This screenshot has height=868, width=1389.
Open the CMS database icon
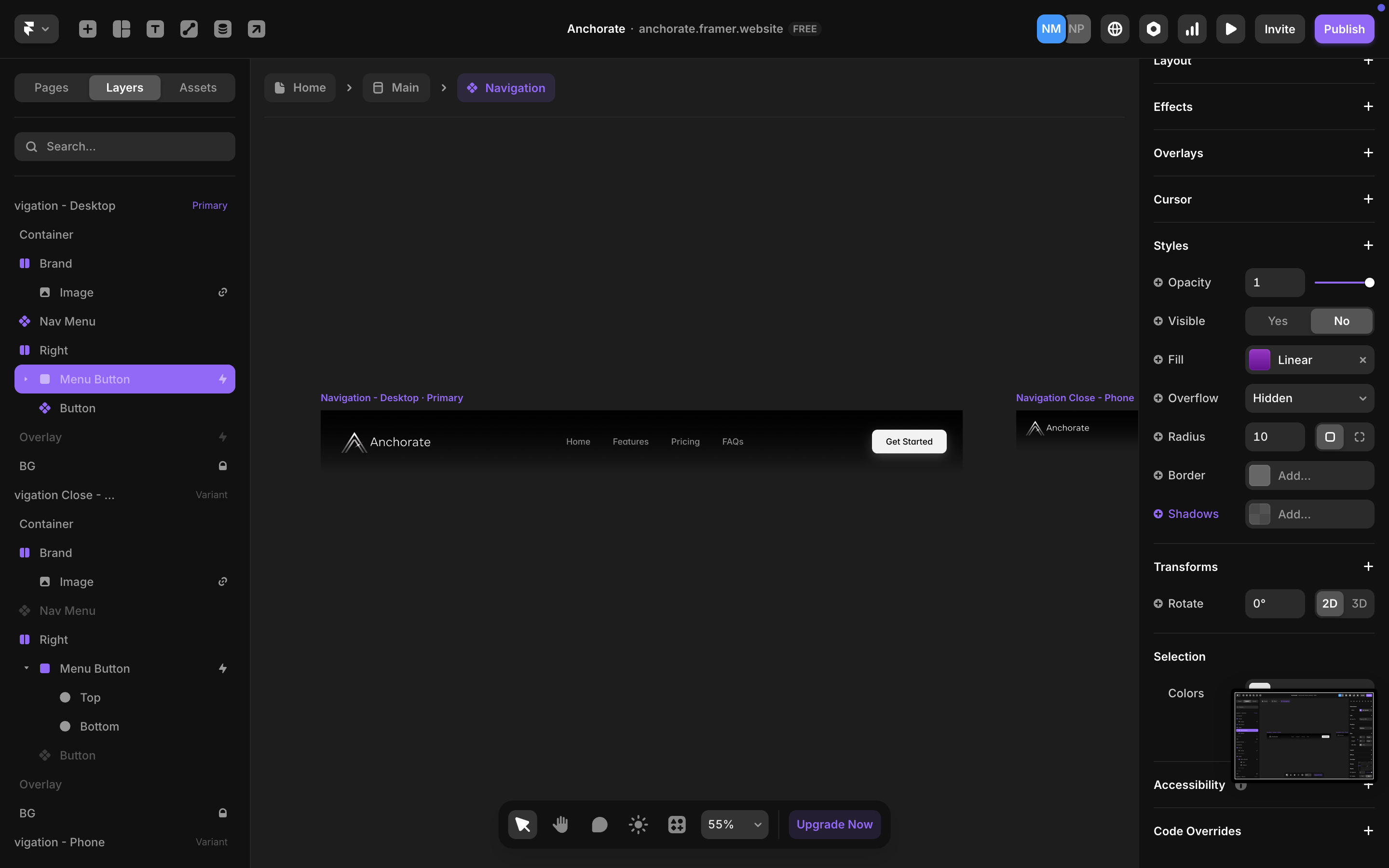pyautogui.click(x=223, y=29)
